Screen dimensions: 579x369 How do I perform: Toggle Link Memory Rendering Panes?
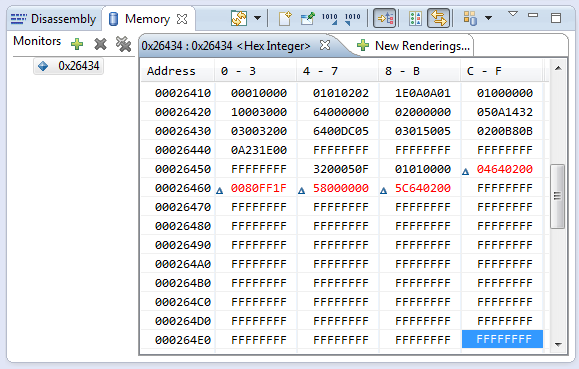[x=439, y=18]
